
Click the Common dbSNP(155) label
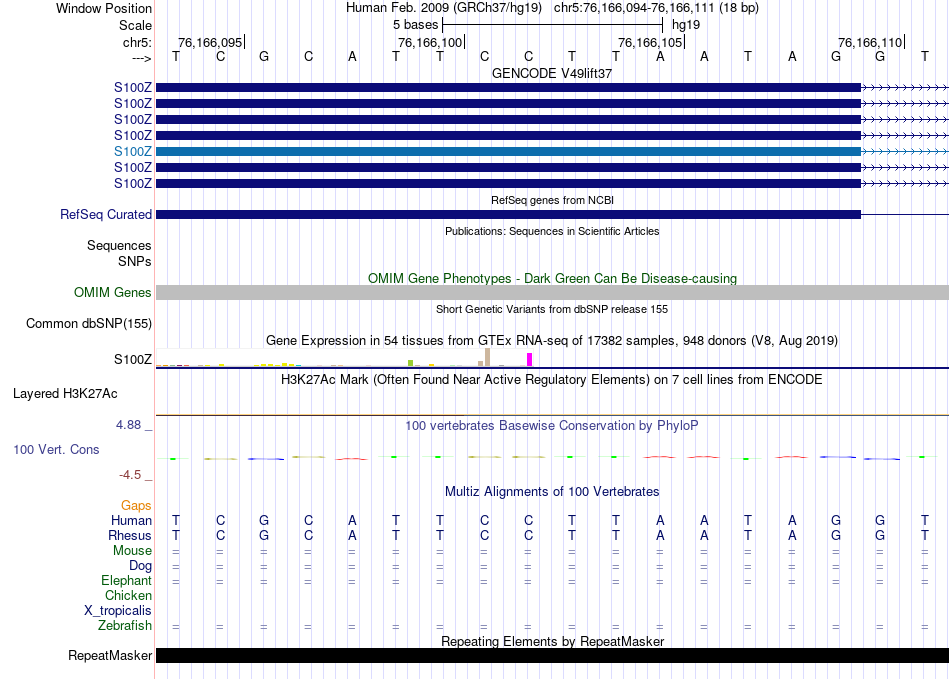88,323
